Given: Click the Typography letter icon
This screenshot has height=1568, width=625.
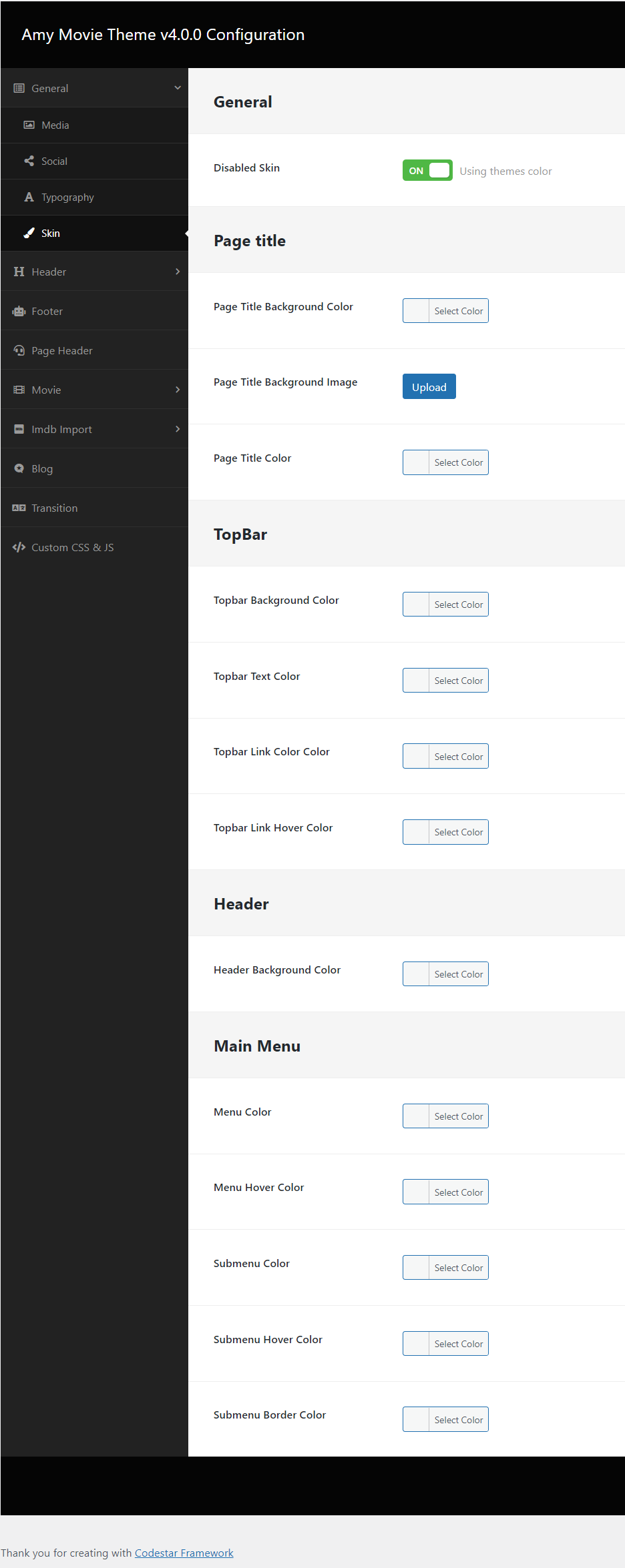Looking at the screenshot, I should (x=29, y=197).
